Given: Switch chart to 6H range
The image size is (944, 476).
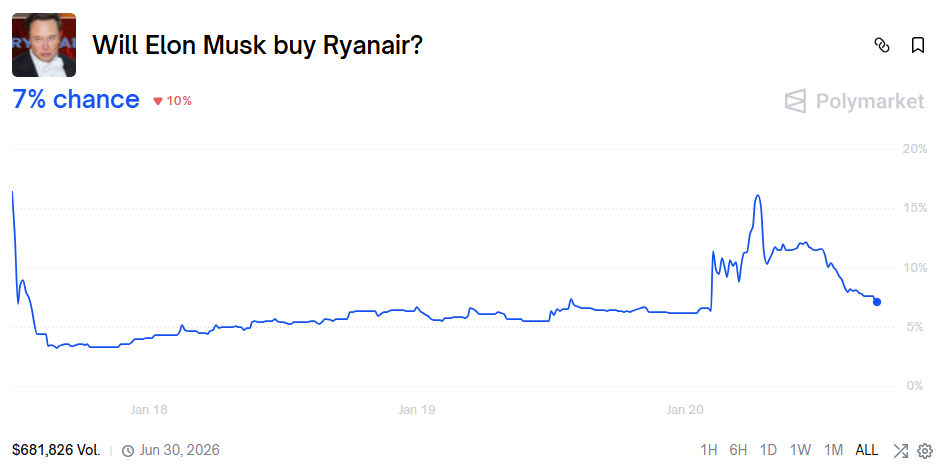Looking at the screenshot, I should coord(738,450).
